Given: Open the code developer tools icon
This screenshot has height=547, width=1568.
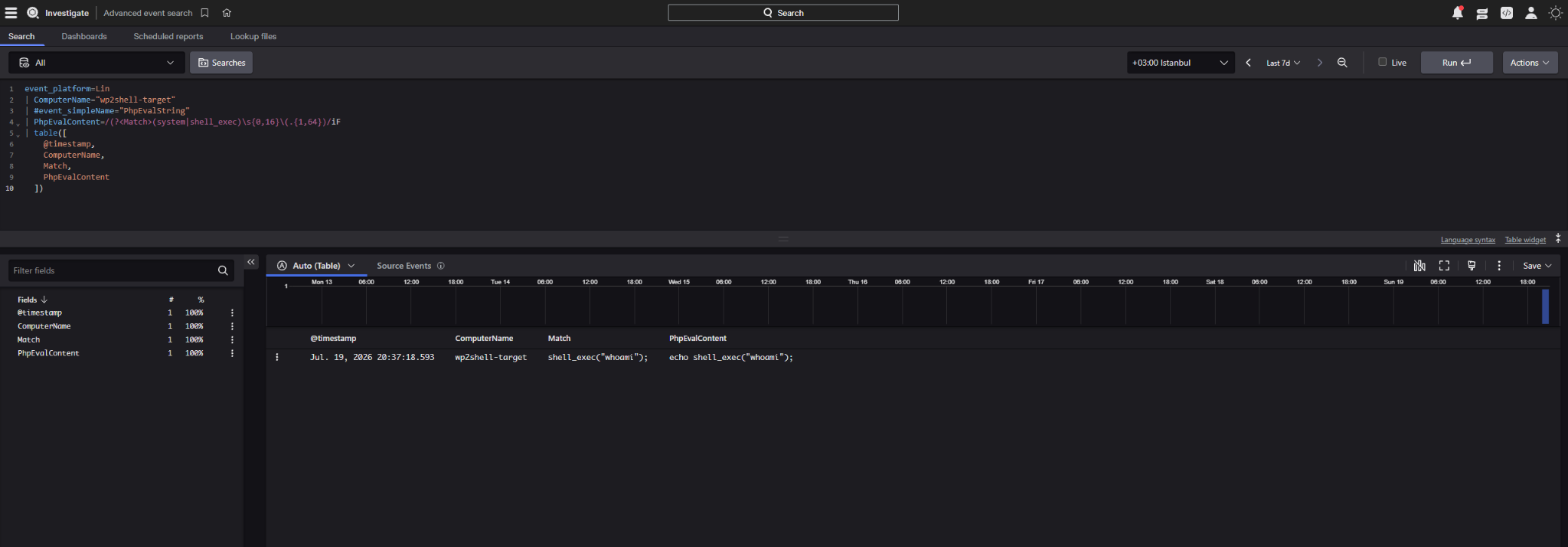Looking at the screenshot, I should coord(1507,13).
